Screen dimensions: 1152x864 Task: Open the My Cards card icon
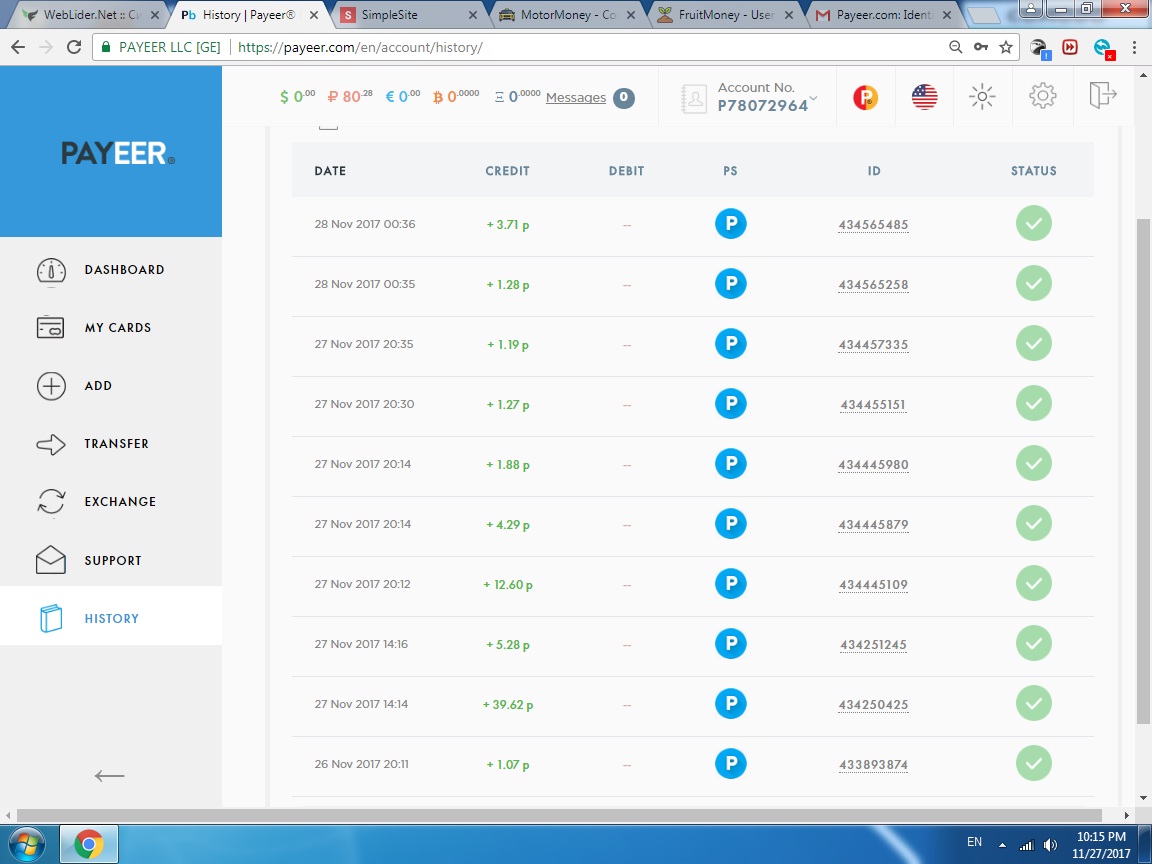pyautogui.click(x=51, y=328)
